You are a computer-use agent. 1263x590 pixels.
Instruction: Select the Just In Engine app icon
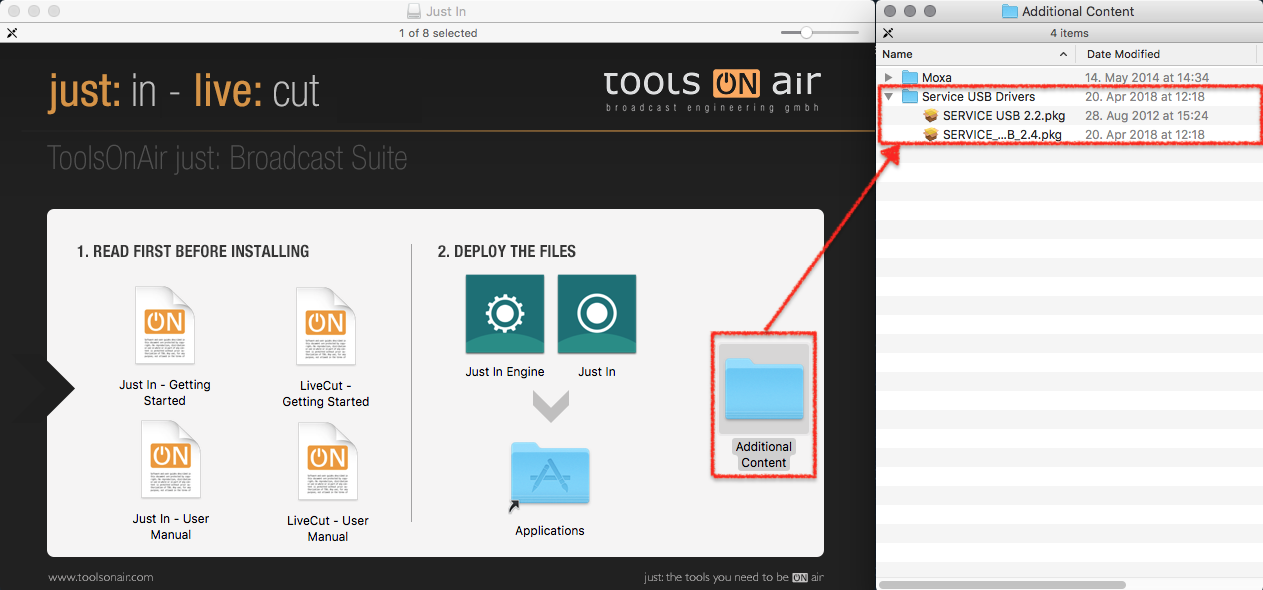click(x=505, y=314)
